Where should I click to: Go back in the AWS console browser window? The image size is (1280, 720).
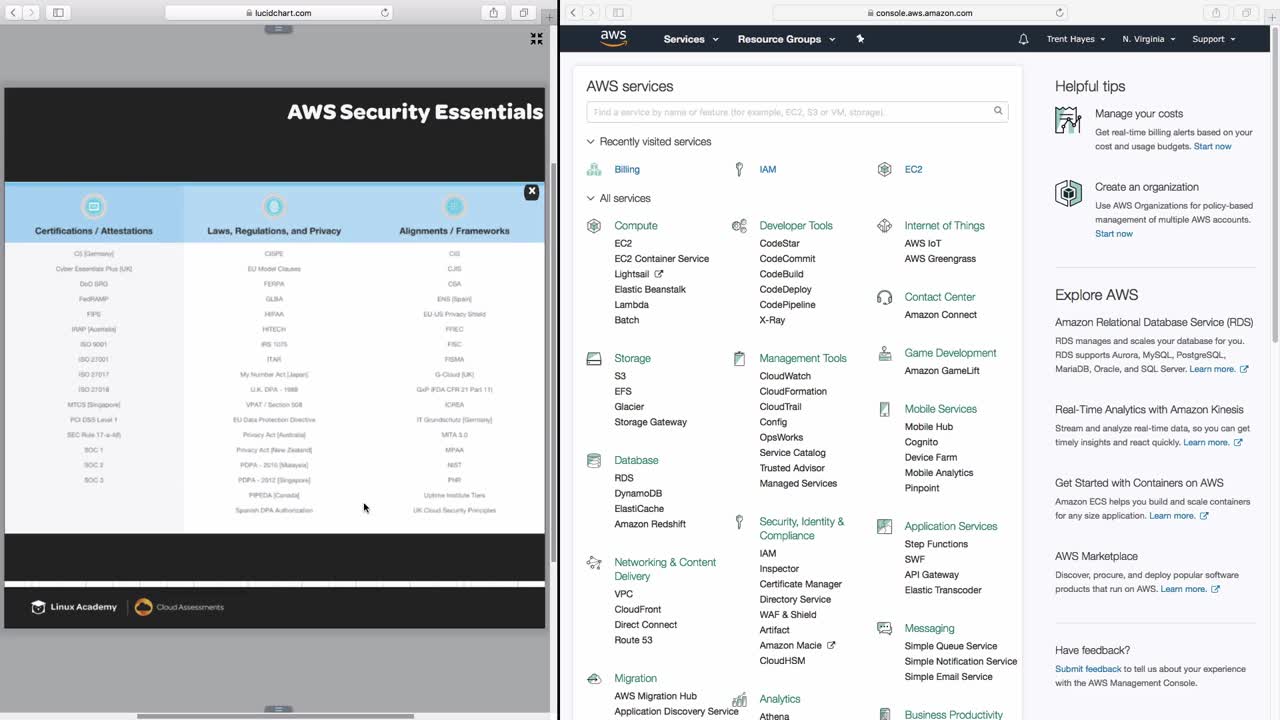pos(573,13)
